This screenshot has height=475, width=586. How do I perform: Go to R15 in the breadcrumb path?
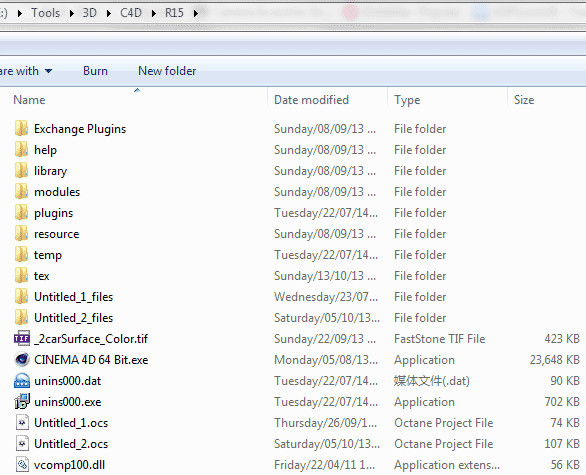click(x=174, y=13)
